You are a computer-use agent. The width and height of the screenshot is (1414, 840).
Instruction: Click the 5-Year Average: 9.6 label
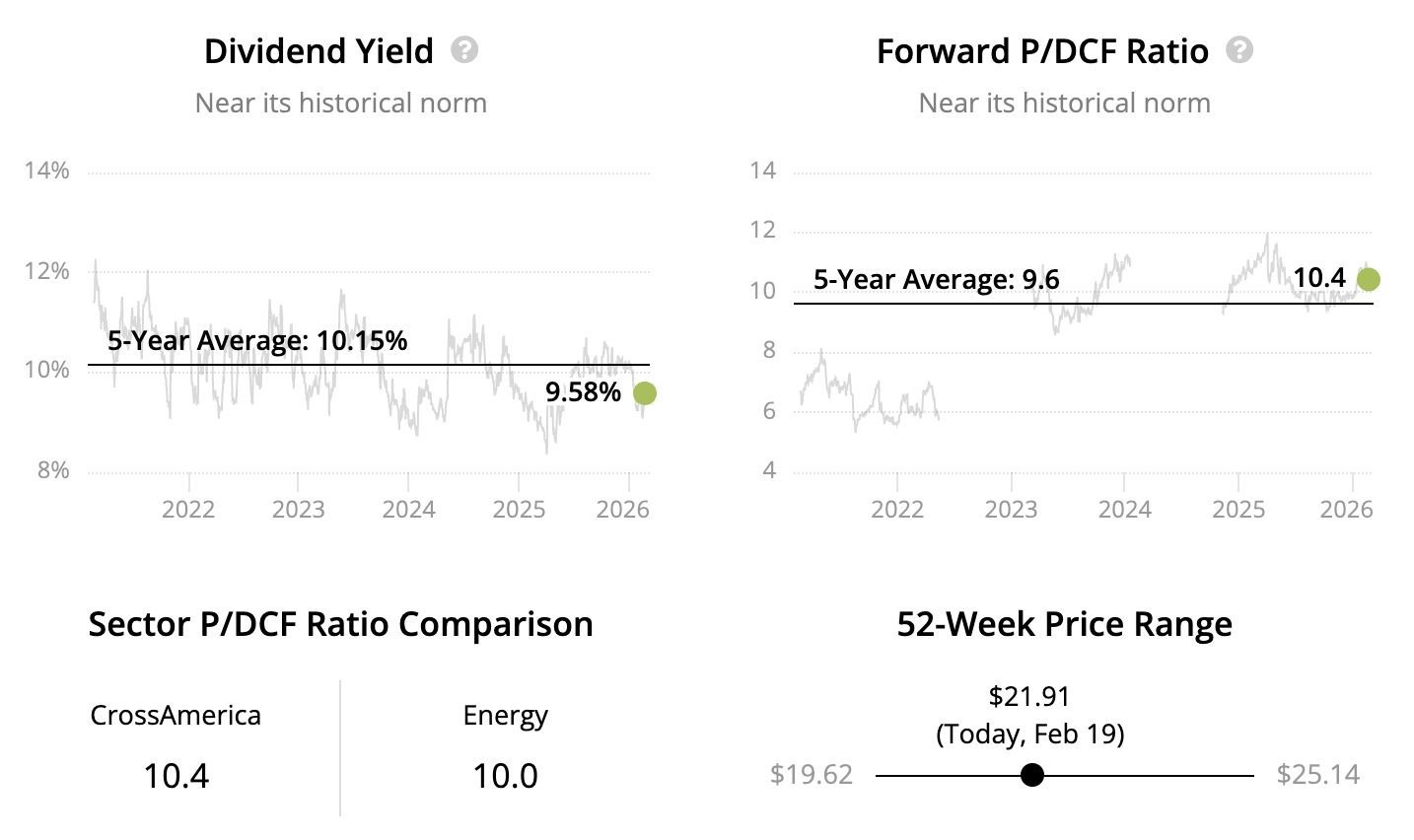936,280
